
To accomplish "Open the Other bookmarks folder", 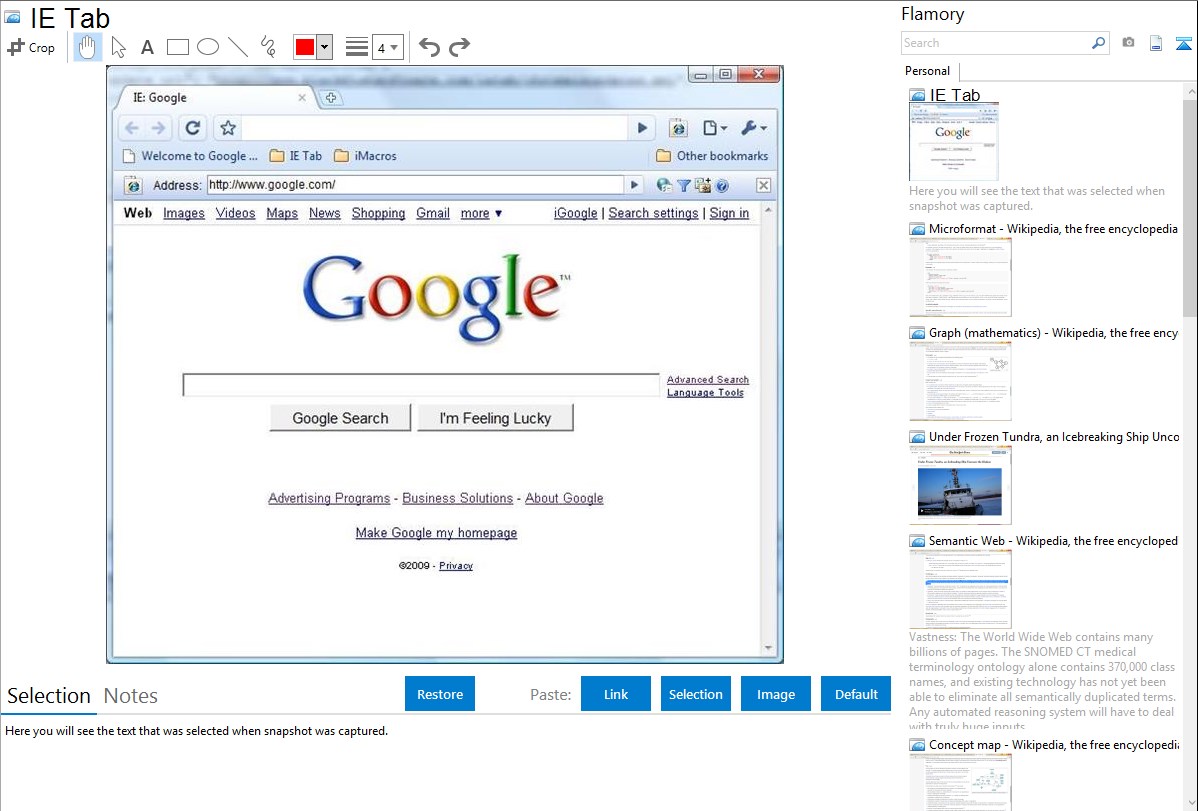I will pyautogui.click(x=712, y=156).
